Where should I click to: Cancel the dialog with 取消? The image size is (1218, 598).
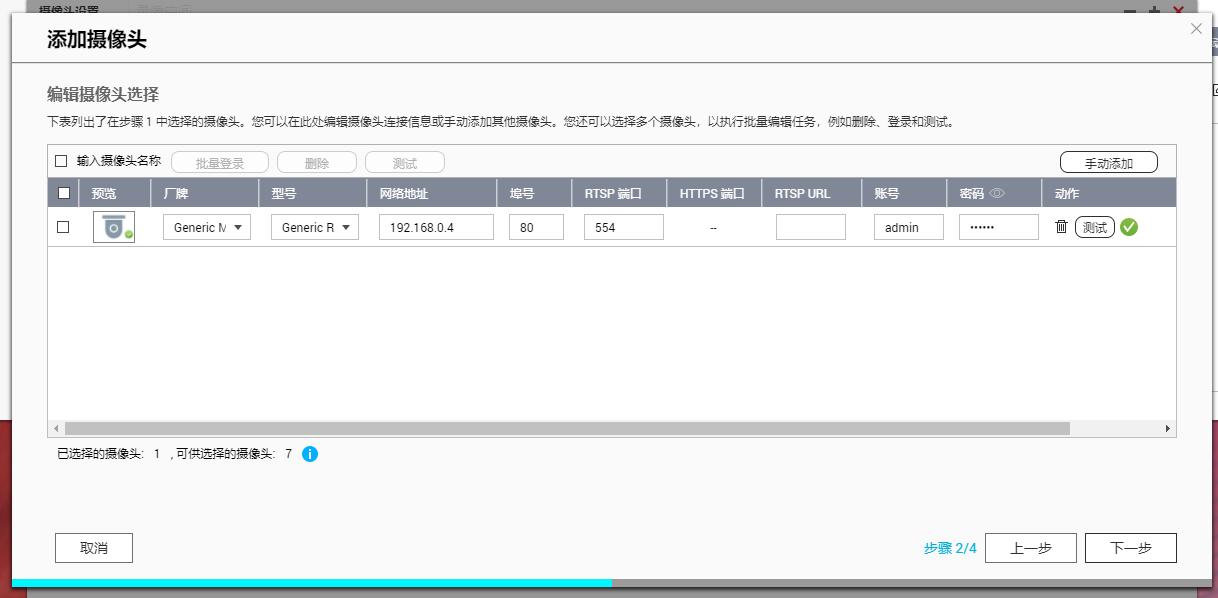click(93, 547)
